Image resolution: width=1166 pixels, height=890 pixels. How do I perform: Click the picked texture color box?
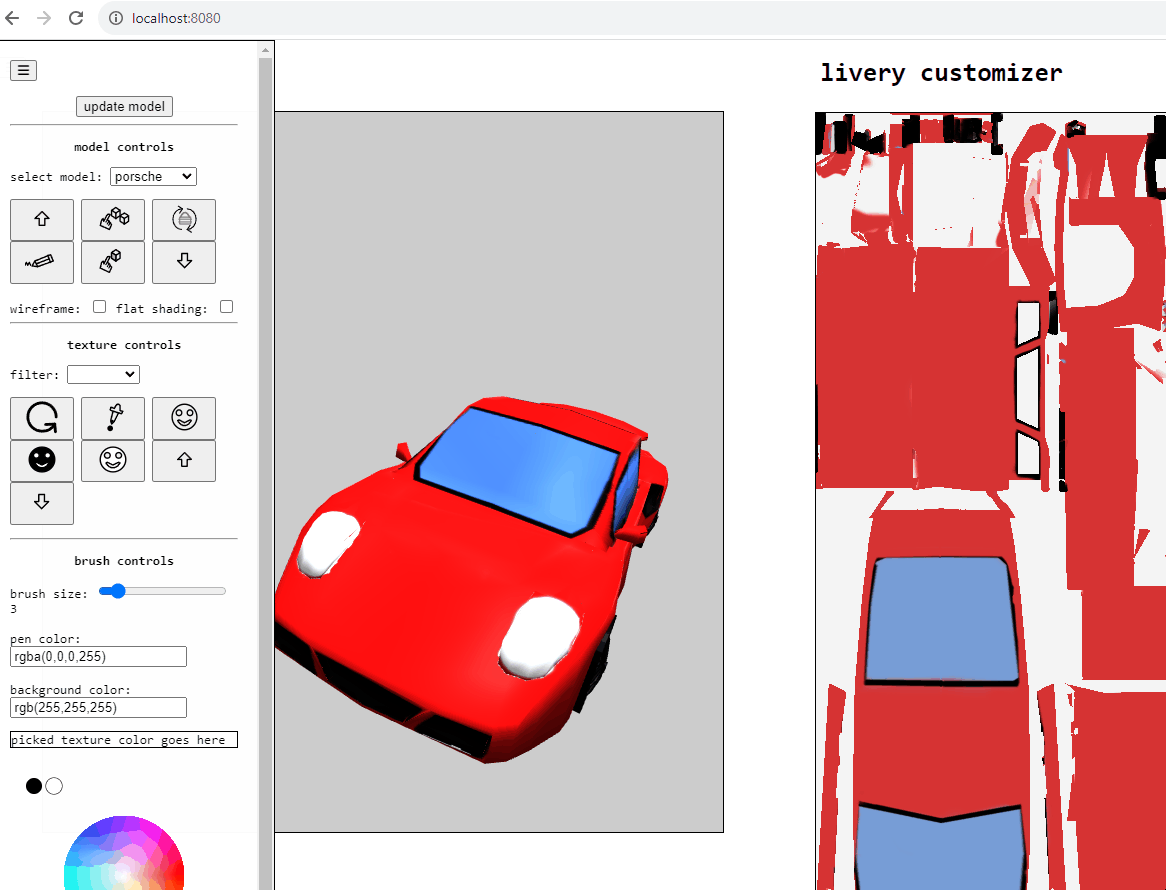pos(124,740)
